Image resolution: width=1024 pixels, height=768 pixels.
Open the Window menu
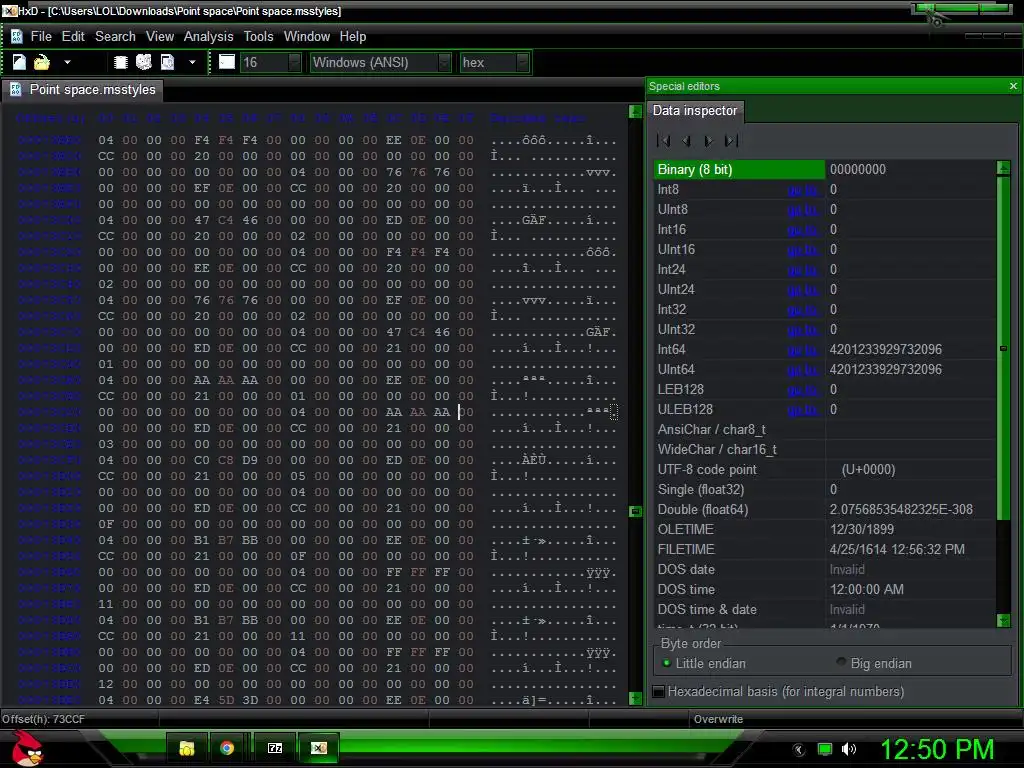307,37
